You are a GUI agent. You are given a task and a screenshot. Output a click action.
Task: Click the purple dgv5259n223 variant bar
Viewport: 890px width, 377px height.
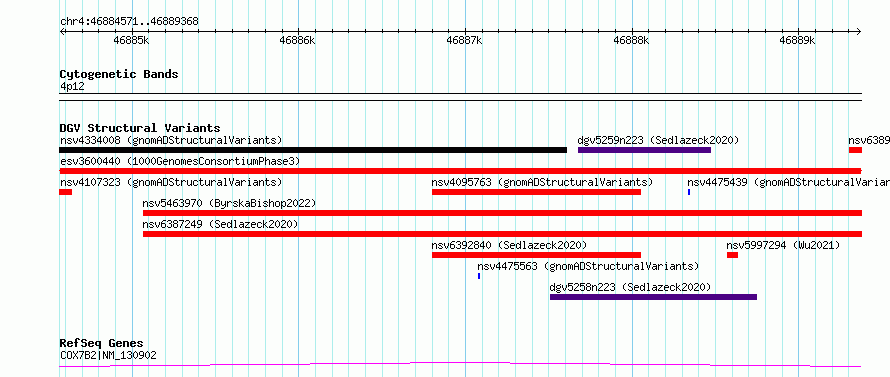(x=644, y=150)
